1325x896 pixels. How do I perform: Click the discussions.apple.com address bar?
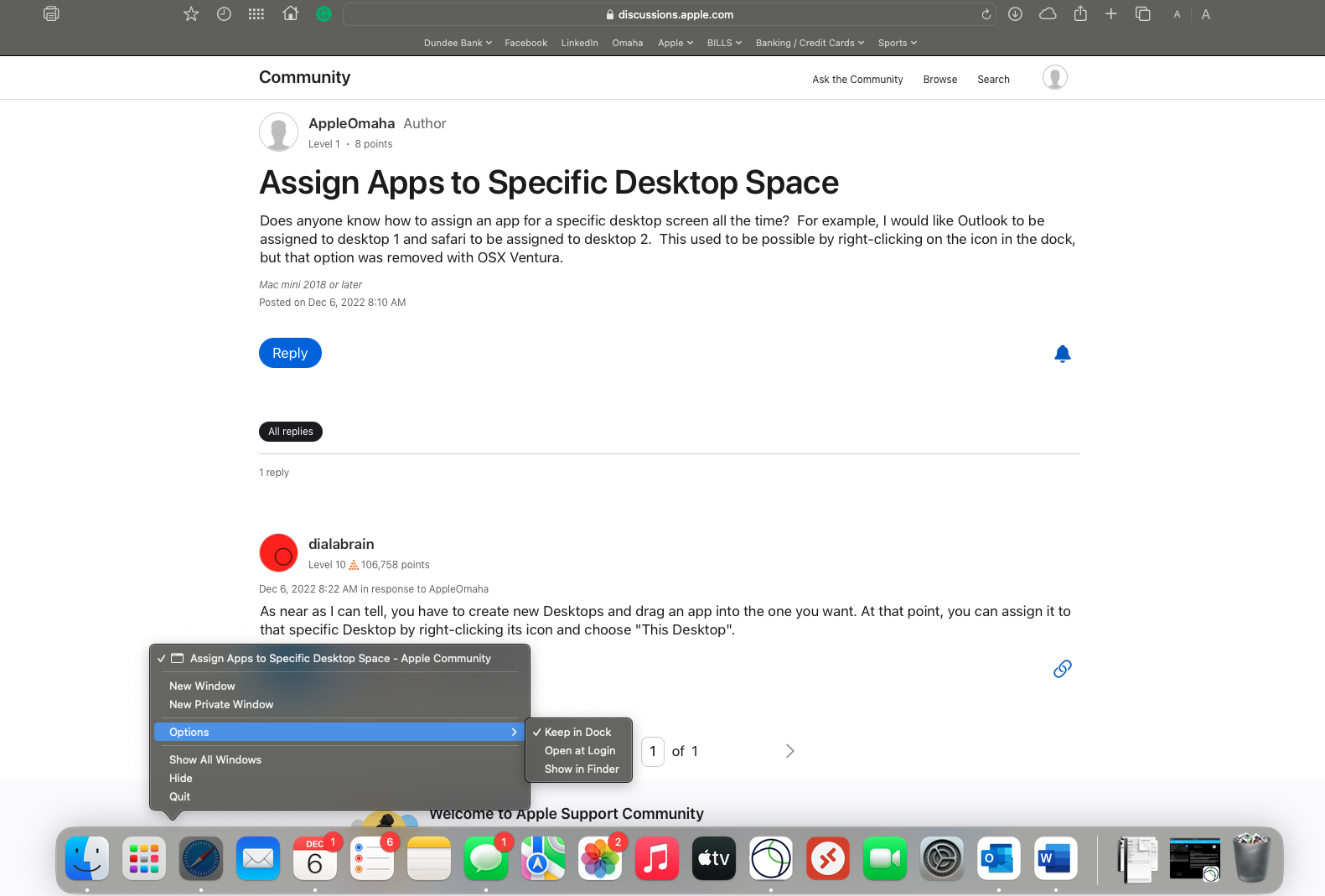669,14
